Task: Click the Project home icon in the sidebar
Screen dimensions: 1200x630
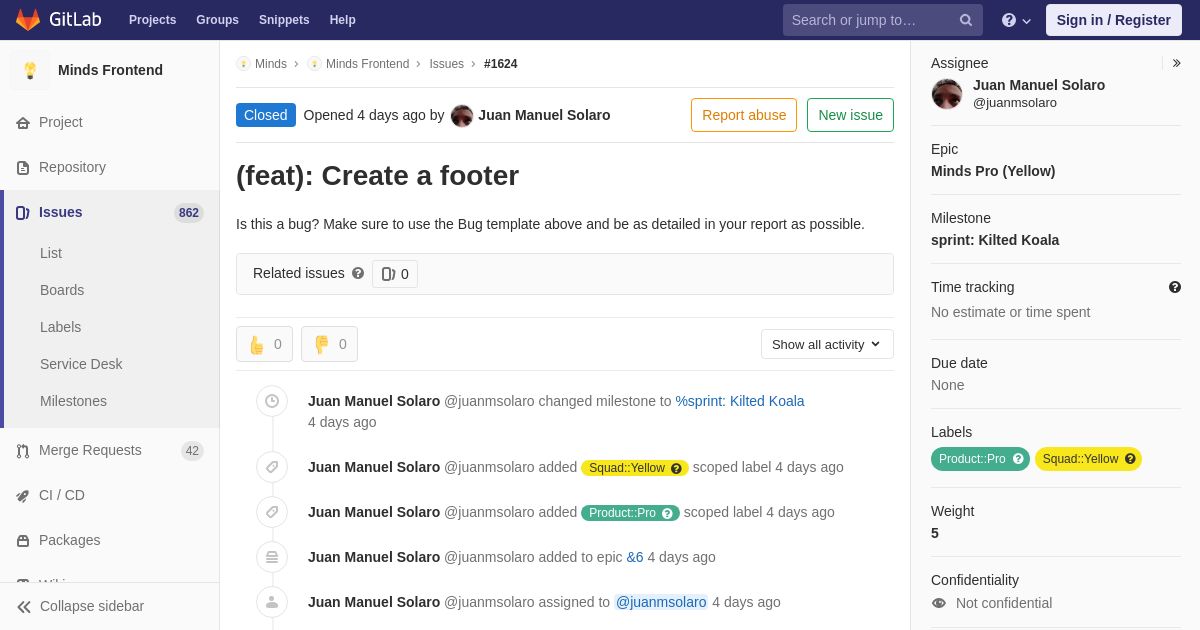Action: [x=23, y=123]
